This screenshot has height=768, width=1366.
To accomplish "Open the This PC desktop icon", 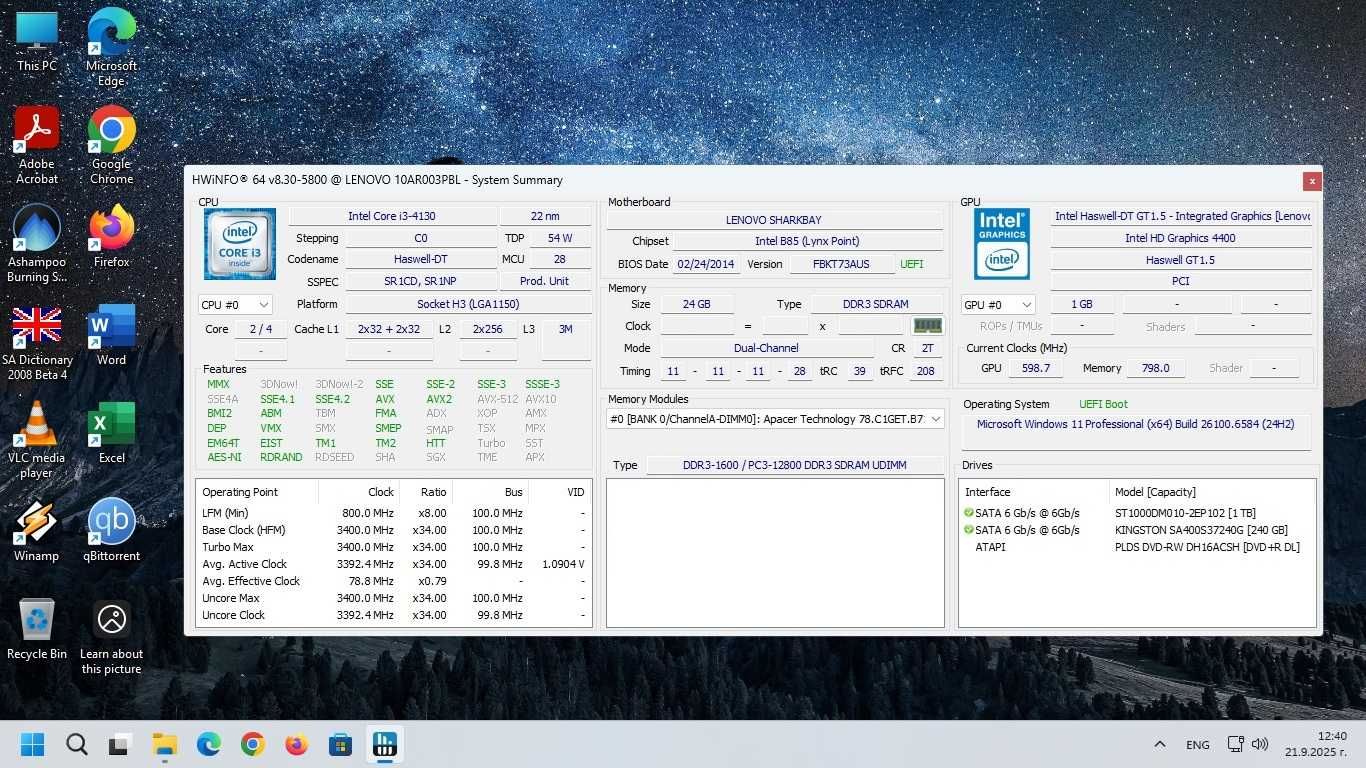I will point(37,40).
